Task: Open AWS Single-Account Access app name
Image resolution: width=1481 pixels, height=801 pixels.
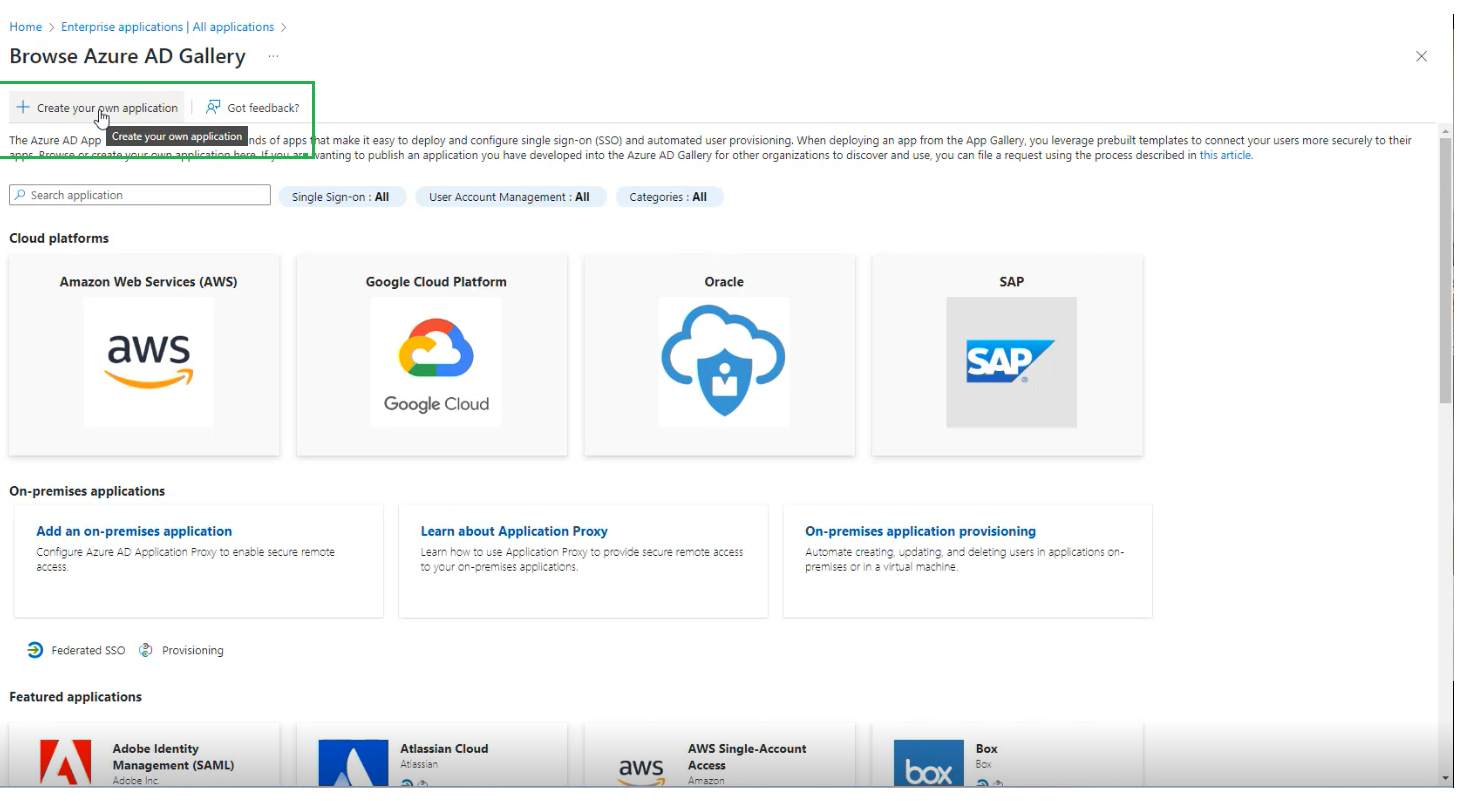Action: pyautogui.click(x=747, y=757)
